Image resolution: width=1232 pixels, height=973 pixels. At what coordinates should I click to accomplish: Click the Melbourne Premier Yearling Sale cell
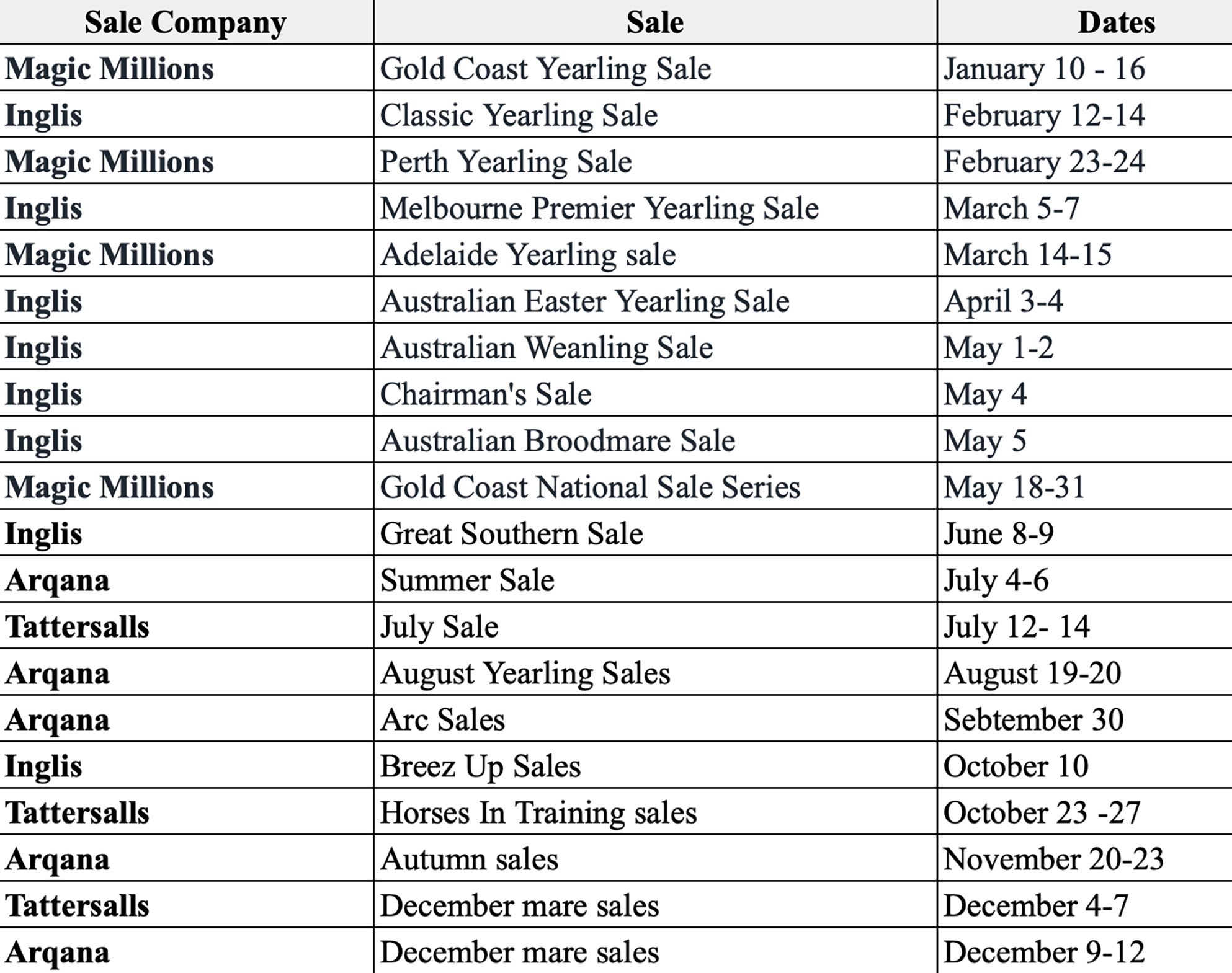(655, 207)
